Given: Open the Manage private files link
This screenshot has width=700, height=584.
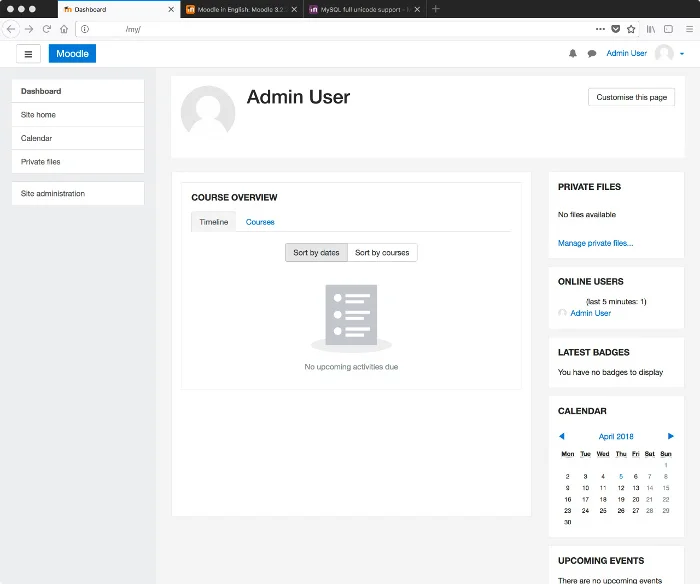Looking at the screenshot, I should coord(596,243).
